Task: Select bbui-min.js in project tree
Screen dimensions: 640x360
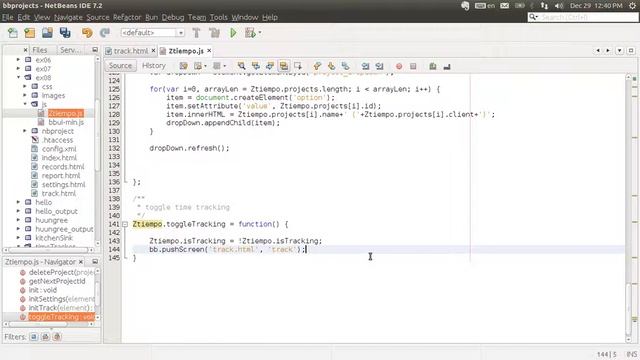Action: pos(66,122)
